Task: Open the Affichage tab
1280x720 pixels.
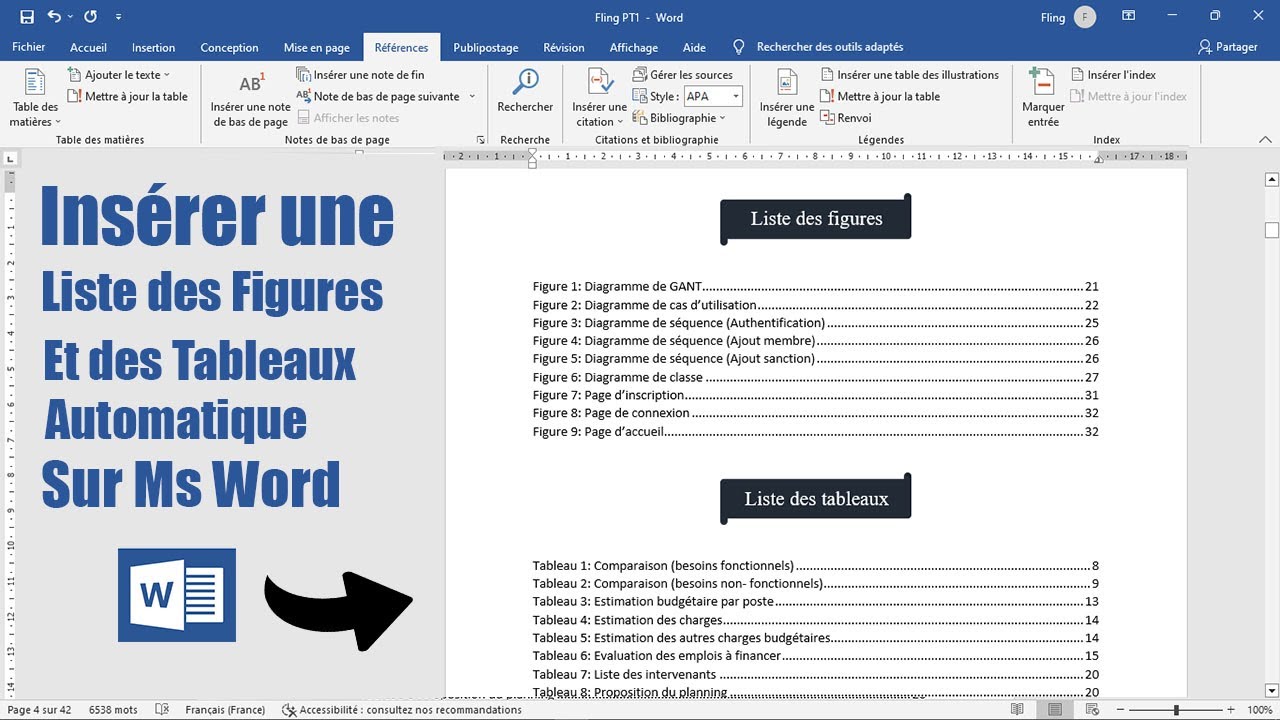Action: click(634, 47)
